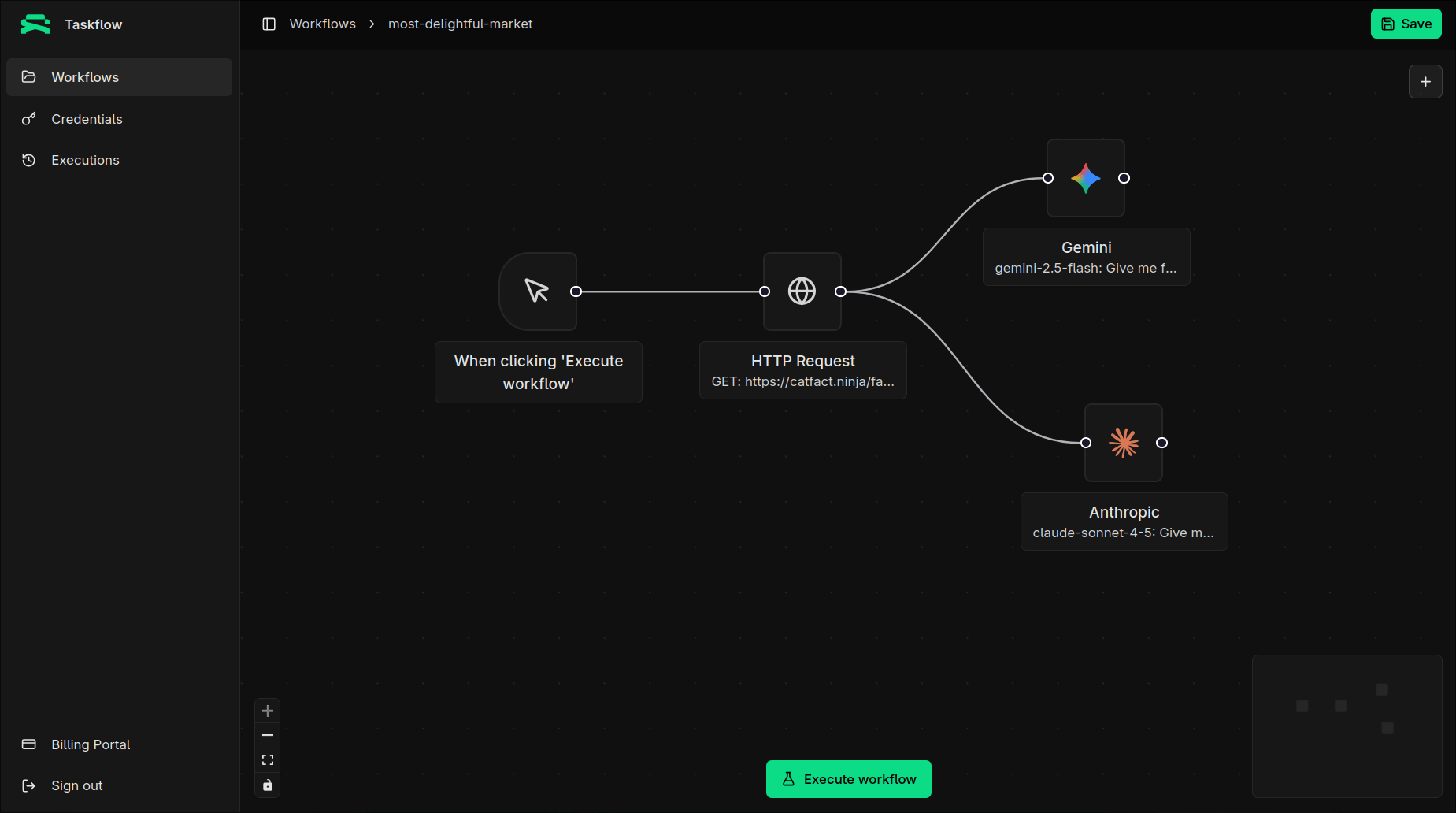
Task: Click the Credentials key icon
Action: [29, 119]
